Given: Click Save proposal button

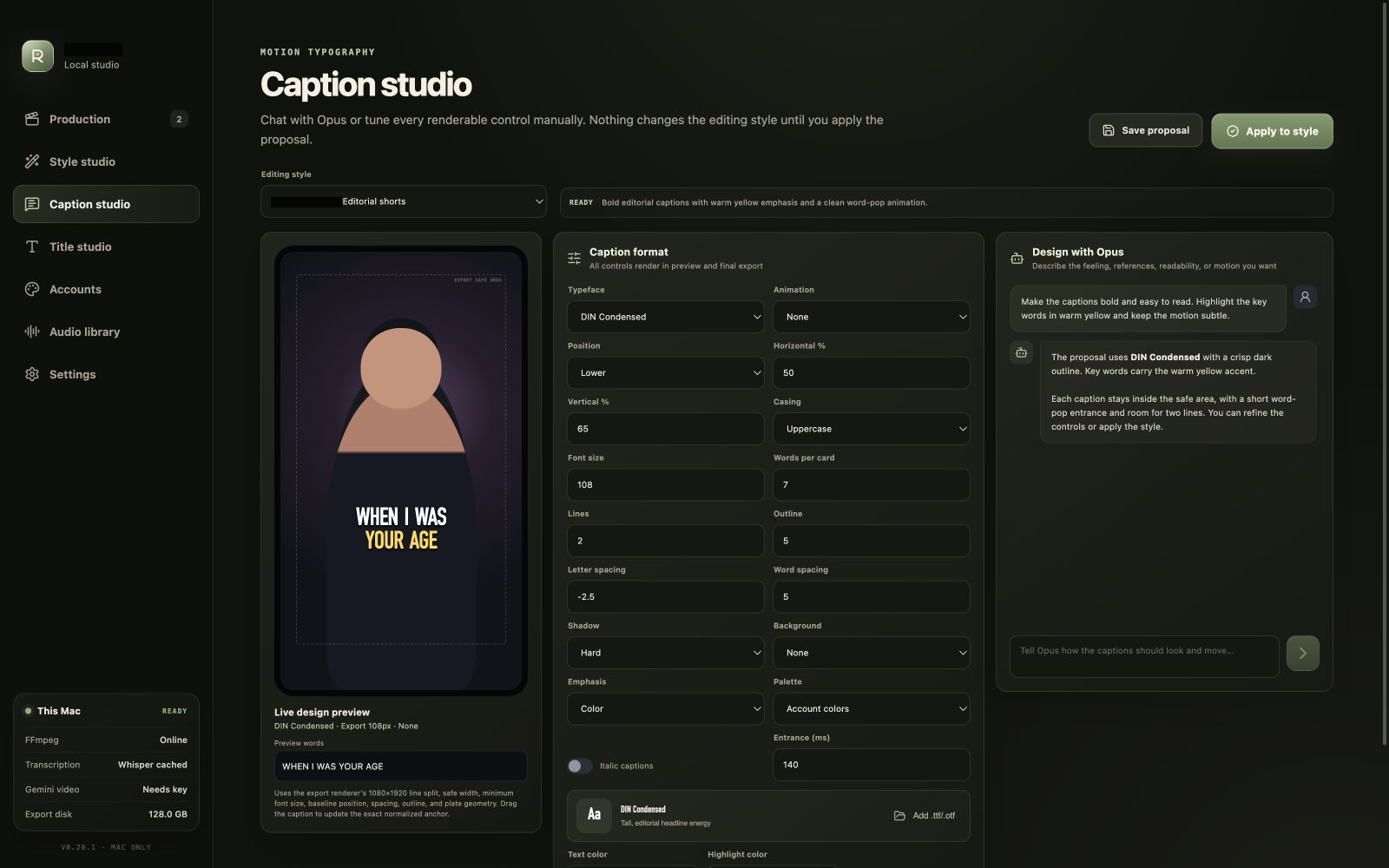Looking at the screenshot, I should [x=1146, y=130].
